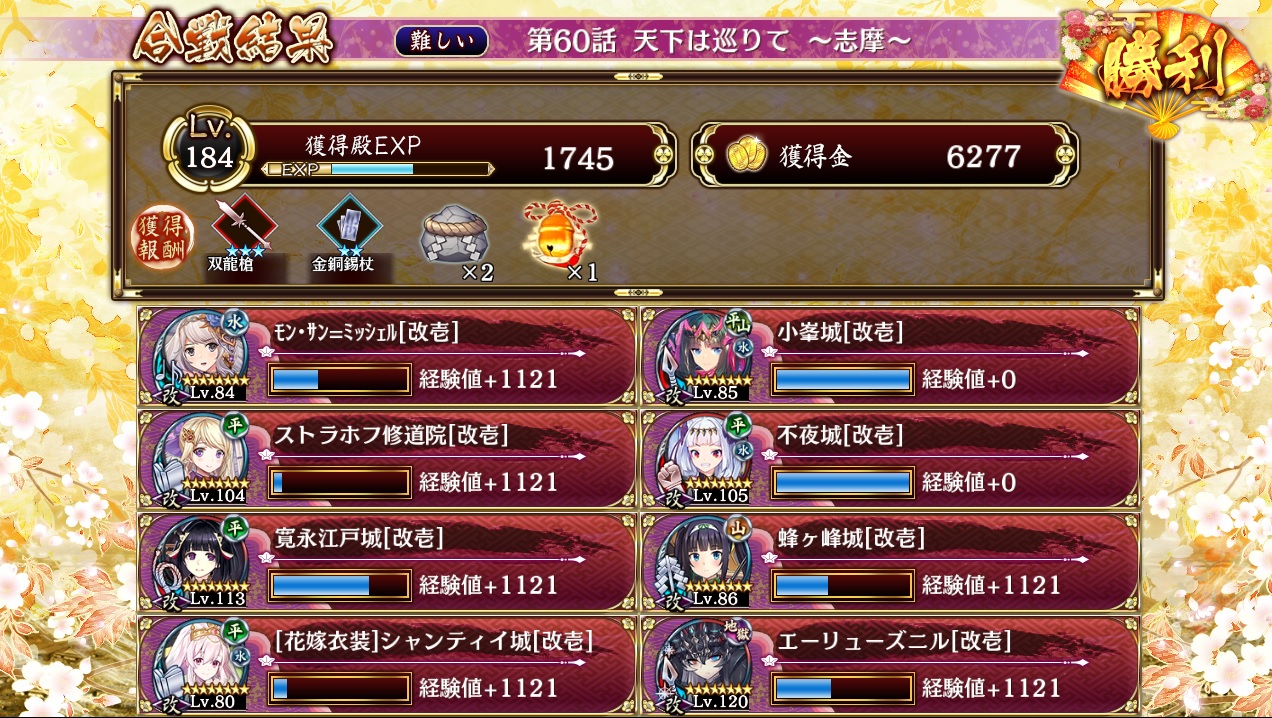Select the ストラホフ修道院 character portrait
The width and height of the screenshot is (1272, 718).
[x=200, y=459]
